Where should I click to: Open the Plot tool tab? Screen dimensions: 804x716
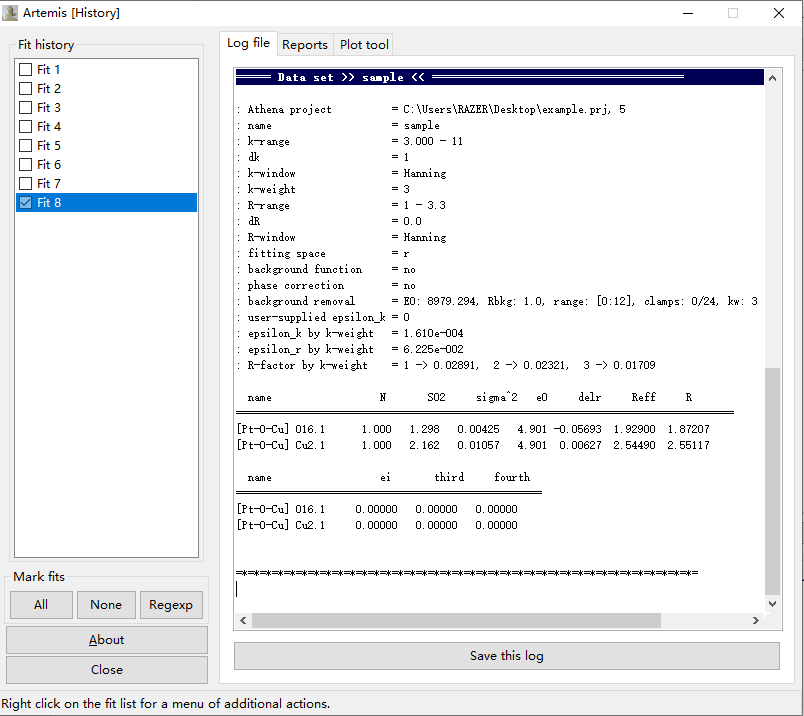tap(364, 44)
